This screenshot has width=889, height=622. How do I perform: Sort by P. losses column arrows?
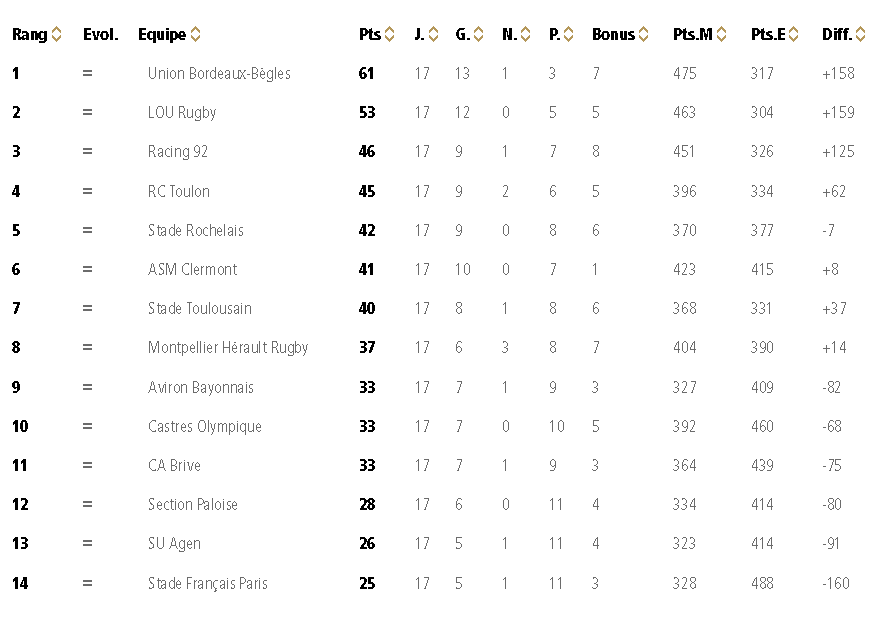click(569, 35)
